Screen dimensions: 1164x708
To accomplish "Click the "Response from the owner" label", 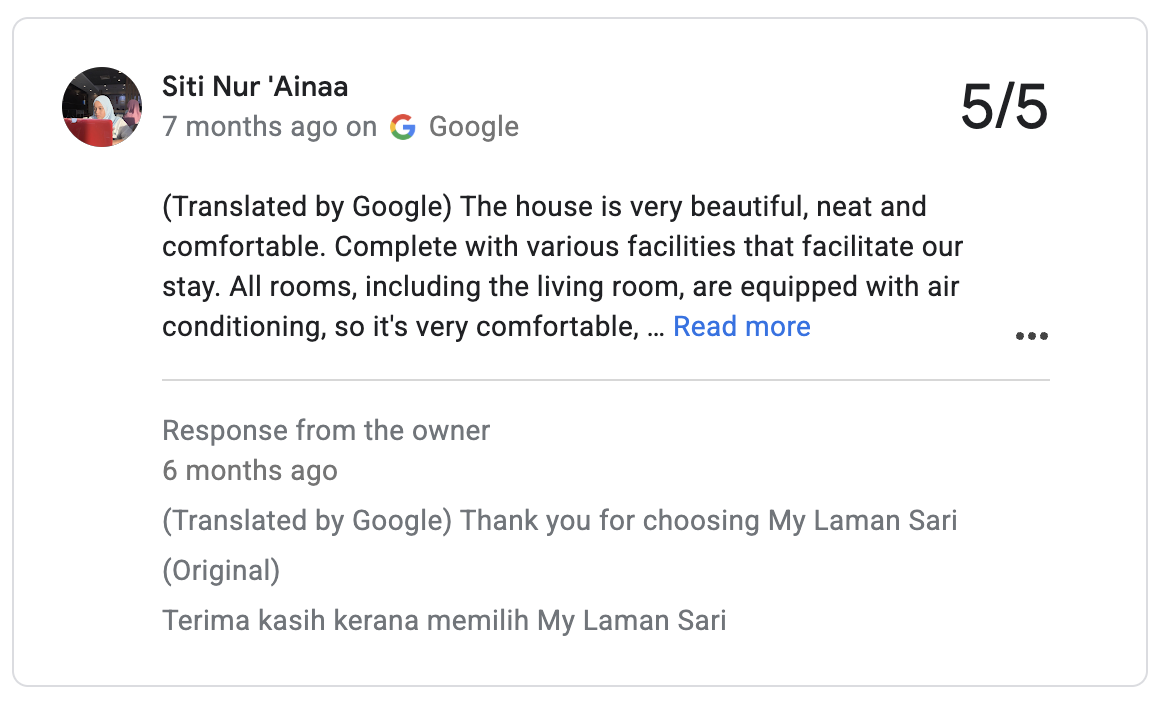I will point(326,430).
